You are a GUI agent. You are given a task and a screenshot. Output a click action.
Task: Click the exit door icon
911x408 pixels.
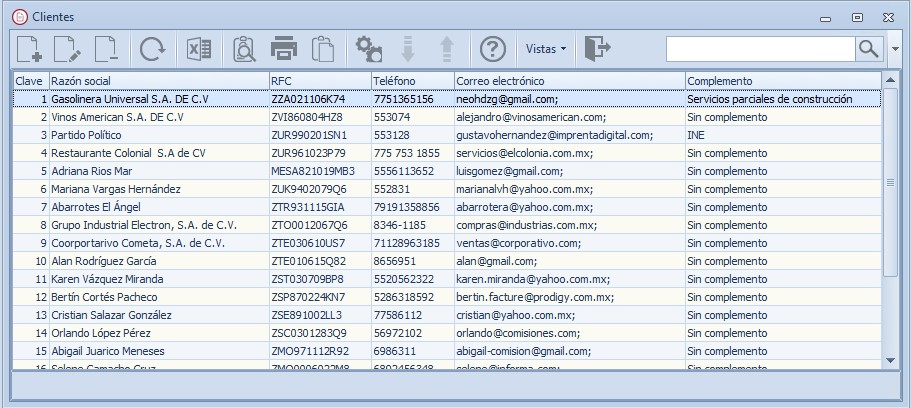[597, 48]
